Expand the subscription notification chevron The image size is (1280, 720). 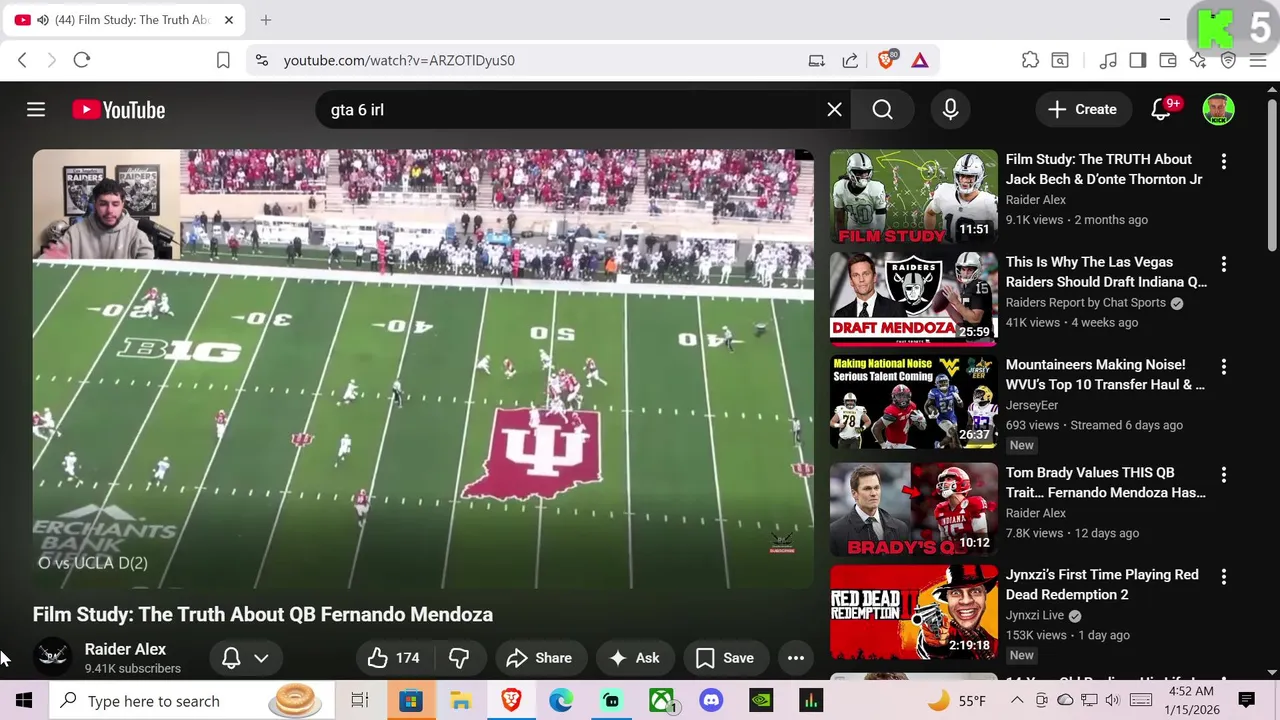coord(261,658)
